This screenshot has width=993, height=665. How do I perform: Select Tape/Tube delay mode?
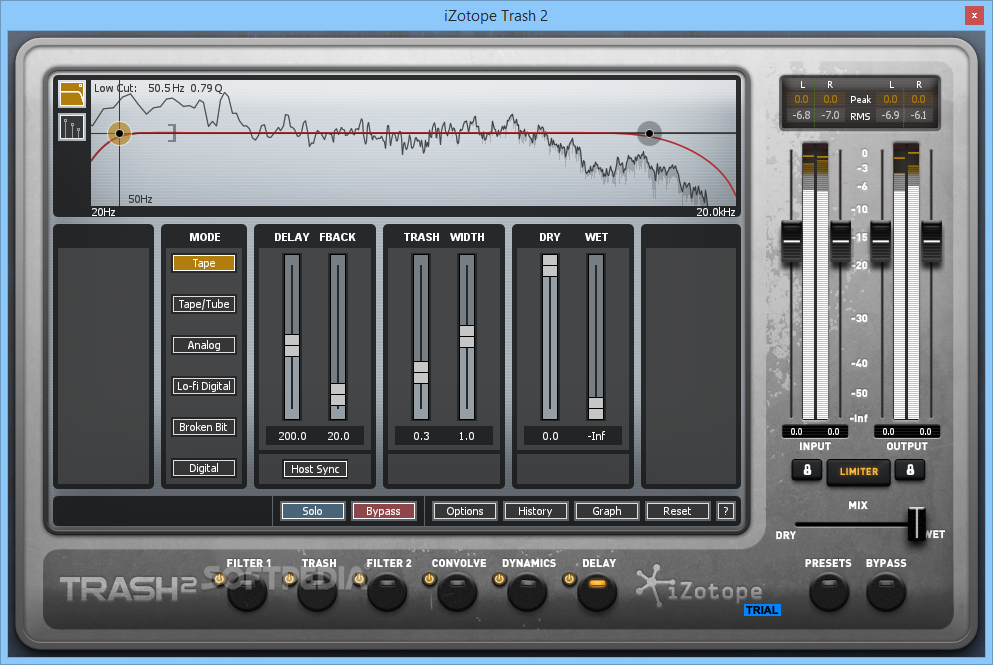point(204,304)
